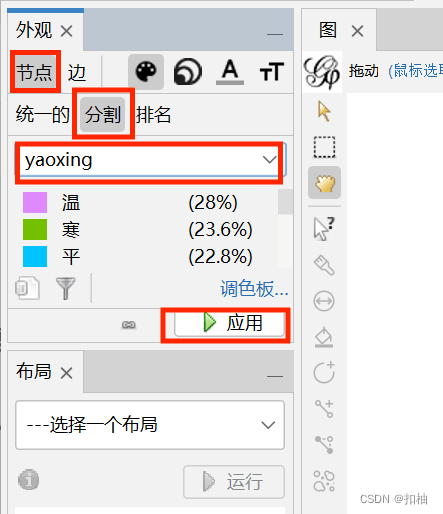Select the color palette icon in Appearance

pos(146,72)
